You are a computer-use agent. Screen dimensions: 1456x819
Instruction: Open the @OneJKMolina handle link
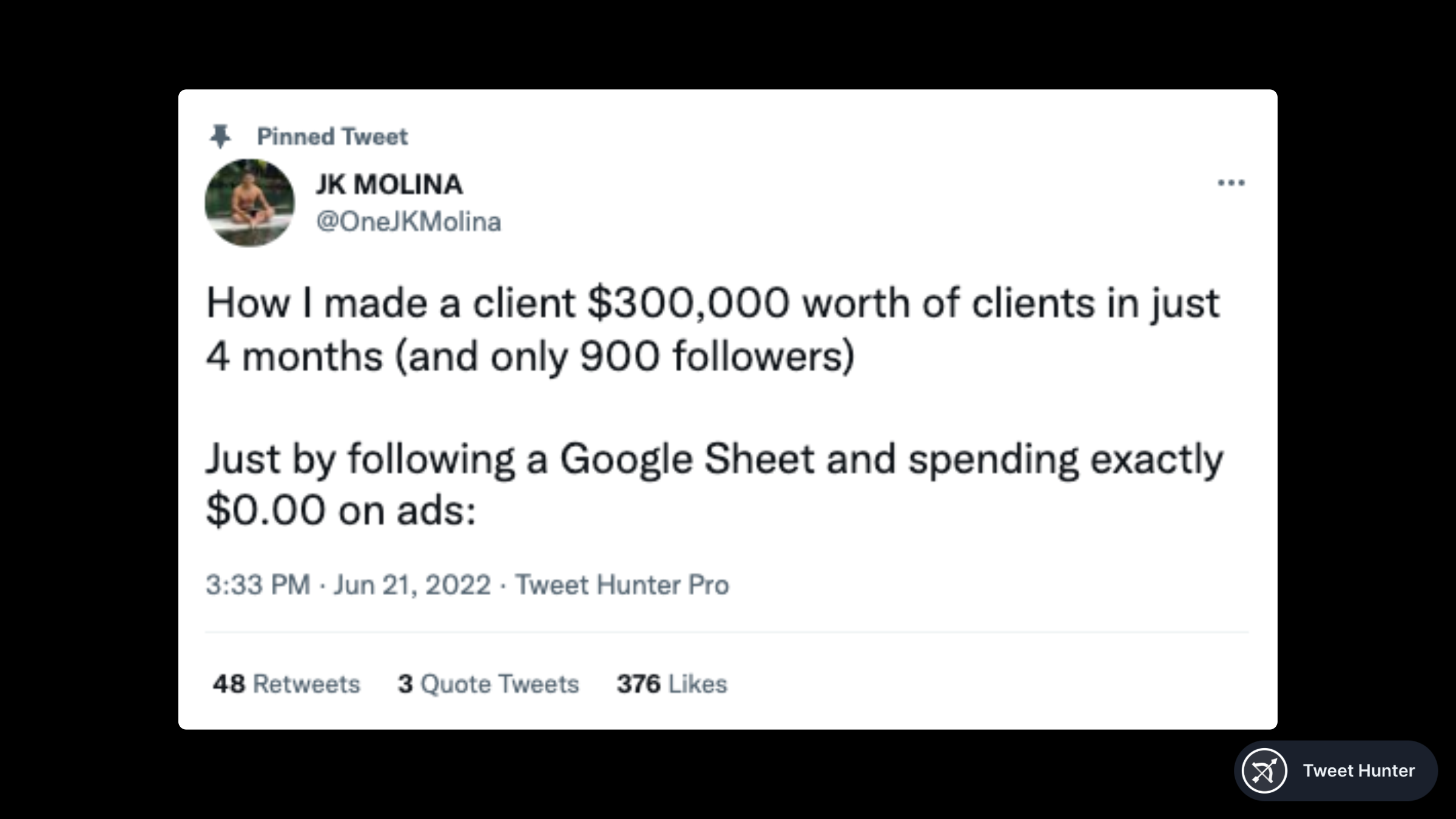[x=408, y=221]
